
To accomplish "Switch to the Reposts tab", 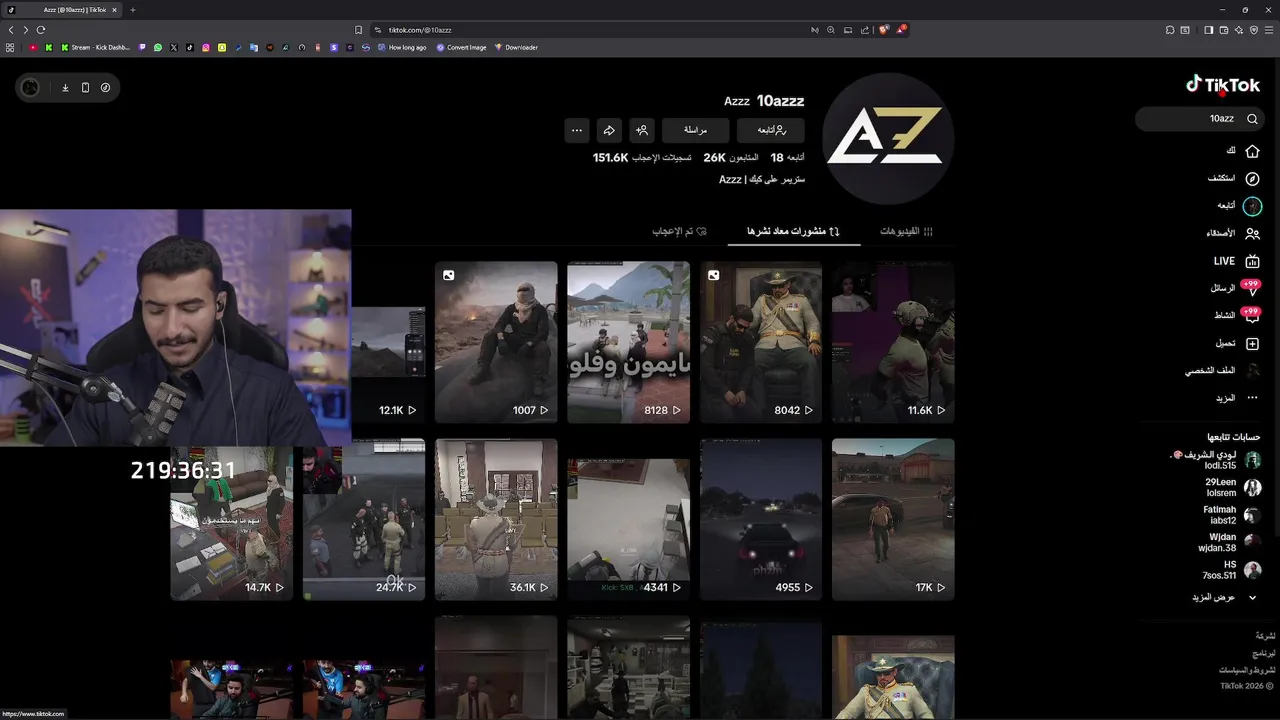I will (793, 231).
